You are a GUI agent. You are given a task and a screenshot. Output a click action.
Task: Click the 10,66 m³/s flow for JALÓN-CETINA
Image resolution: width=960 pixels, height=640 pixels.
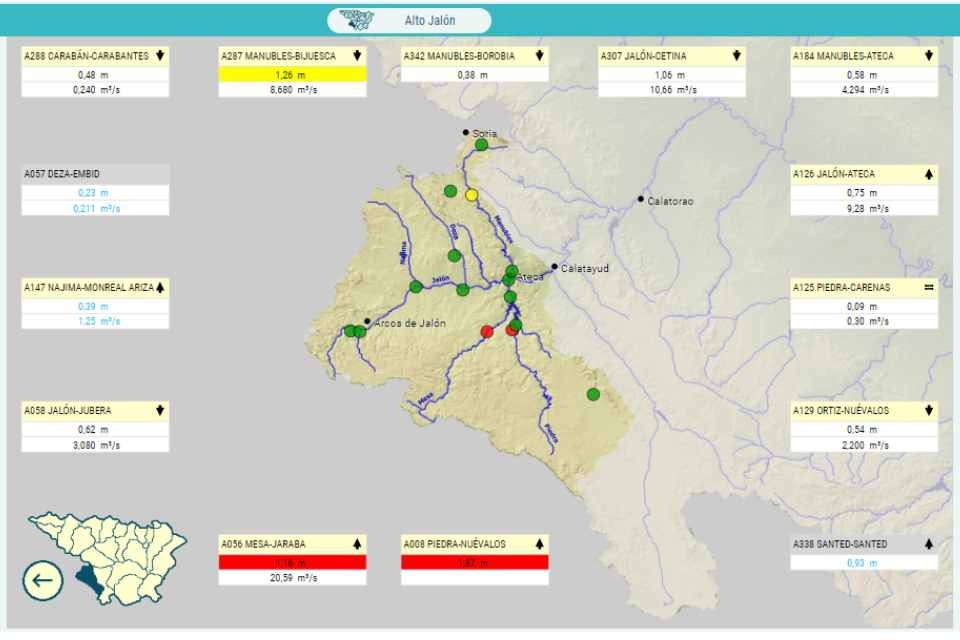[673, 90]
